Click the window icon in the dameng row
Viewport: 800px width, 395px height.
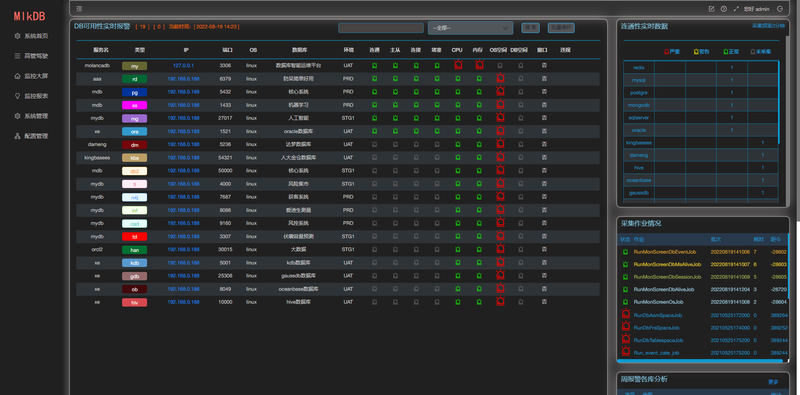(x=544, y=144)
